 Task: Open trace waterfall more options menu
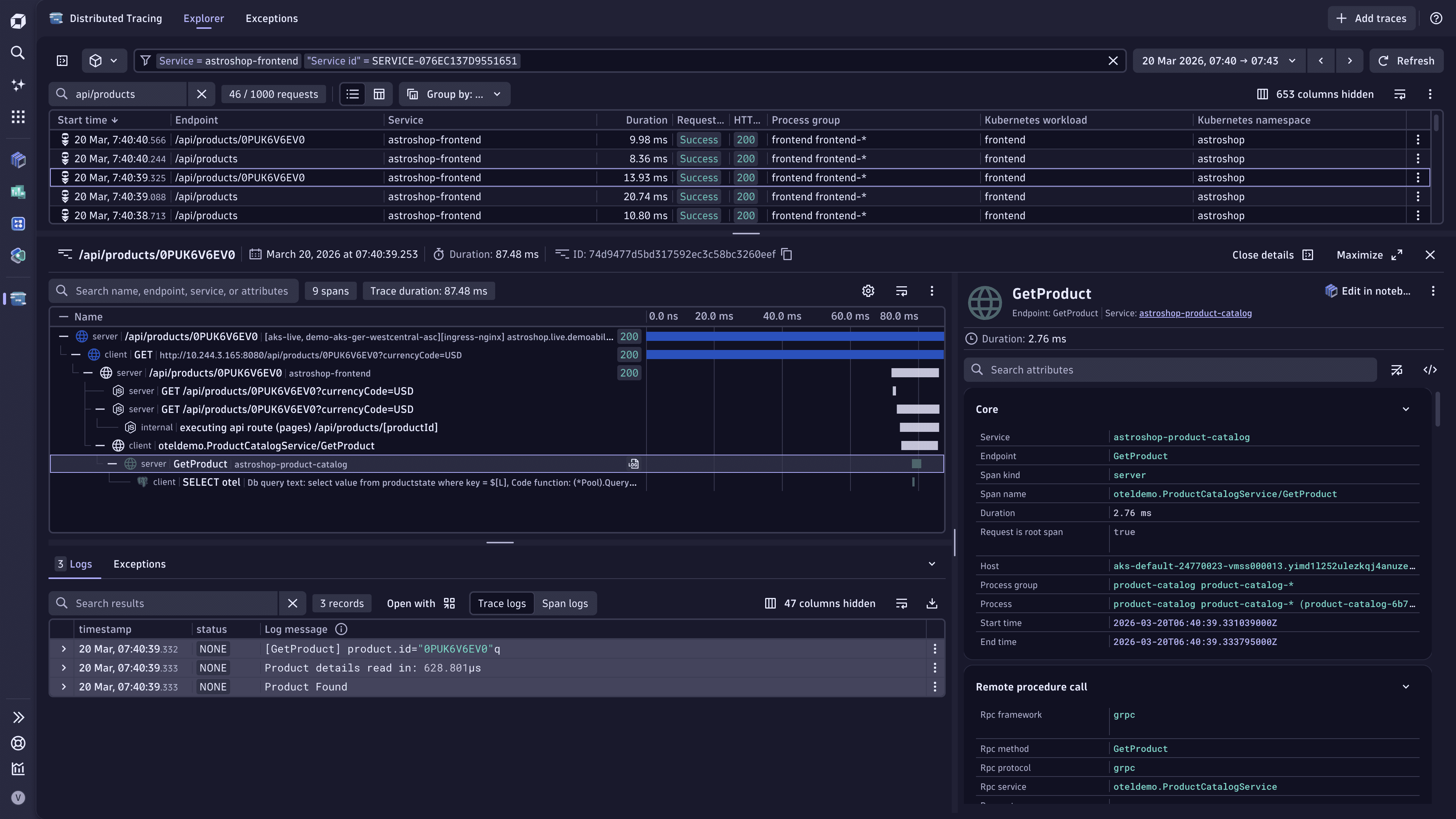[x=932, y=291]
